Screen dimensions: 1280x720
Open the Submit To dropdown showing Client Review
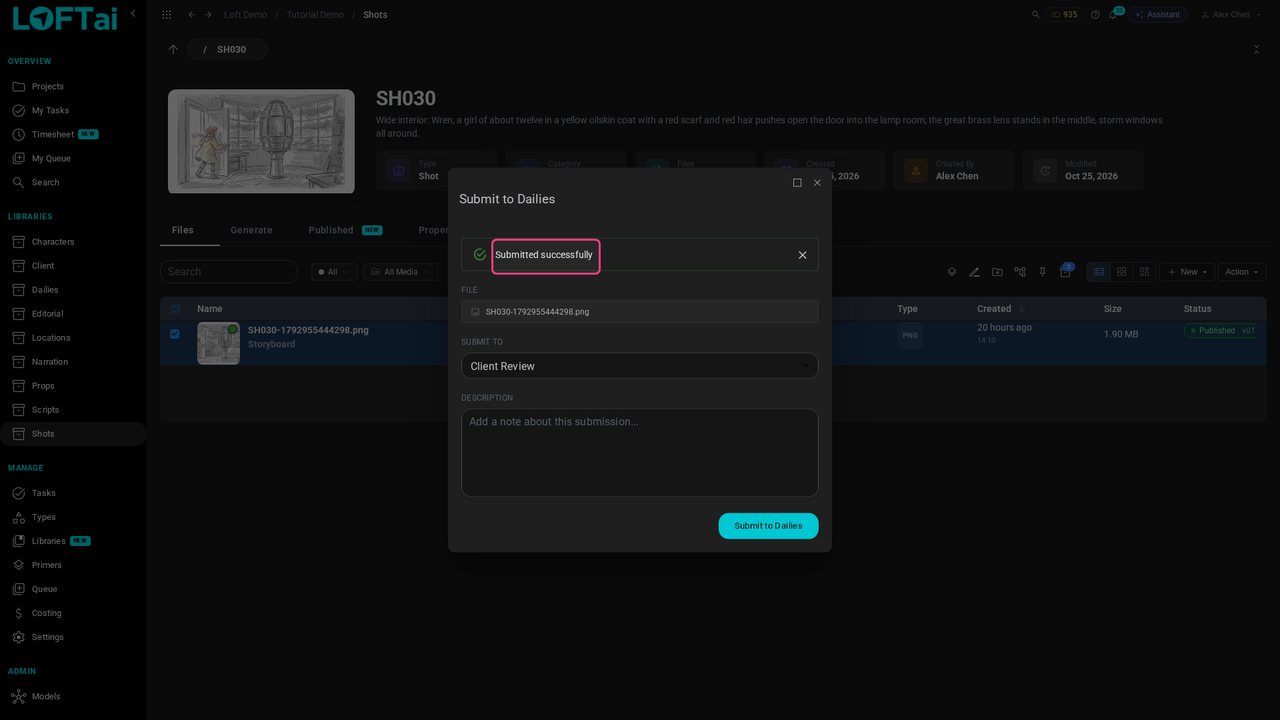(640, 366)
